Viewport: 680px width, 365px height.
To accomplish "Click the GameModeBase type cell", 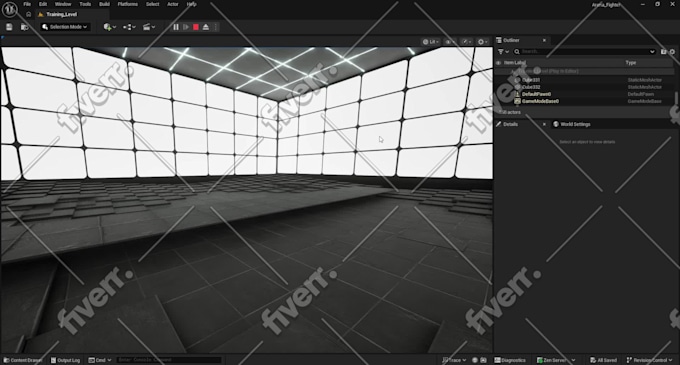I will click(x=644, y=101).
